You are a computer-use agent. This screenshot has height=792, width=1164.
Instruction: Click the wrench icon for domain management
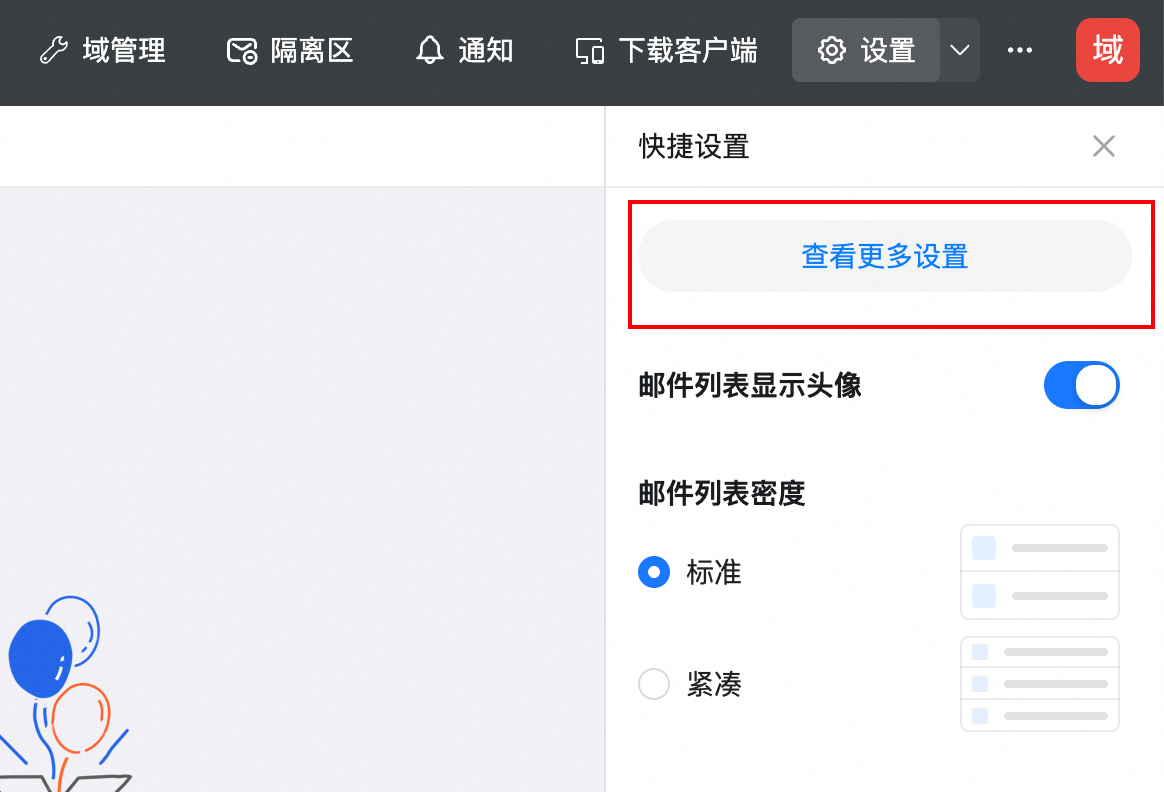(54, 50)
